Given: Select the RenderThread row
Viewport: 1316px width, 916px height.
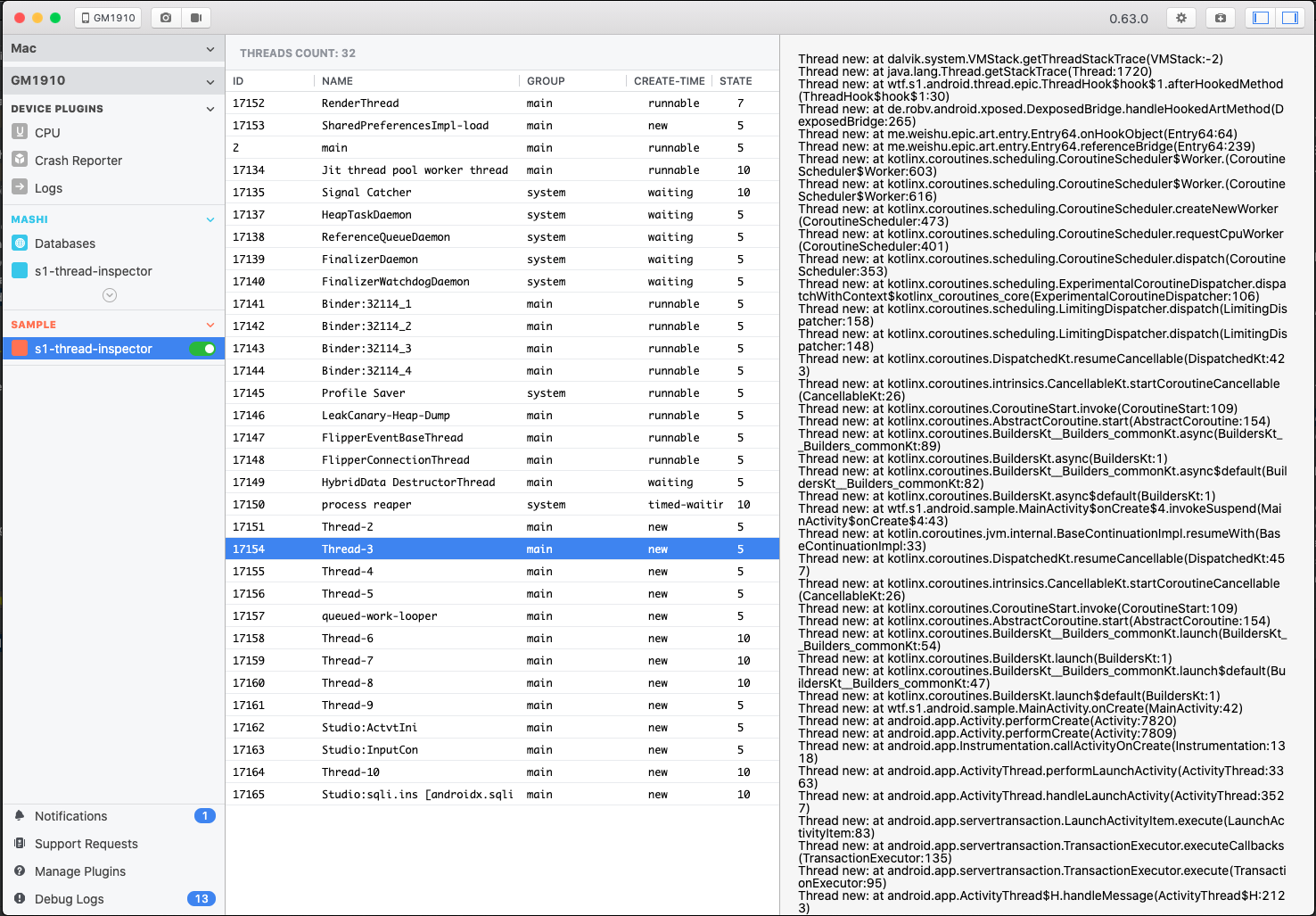Looking at the screenshot, I should 502,103.
